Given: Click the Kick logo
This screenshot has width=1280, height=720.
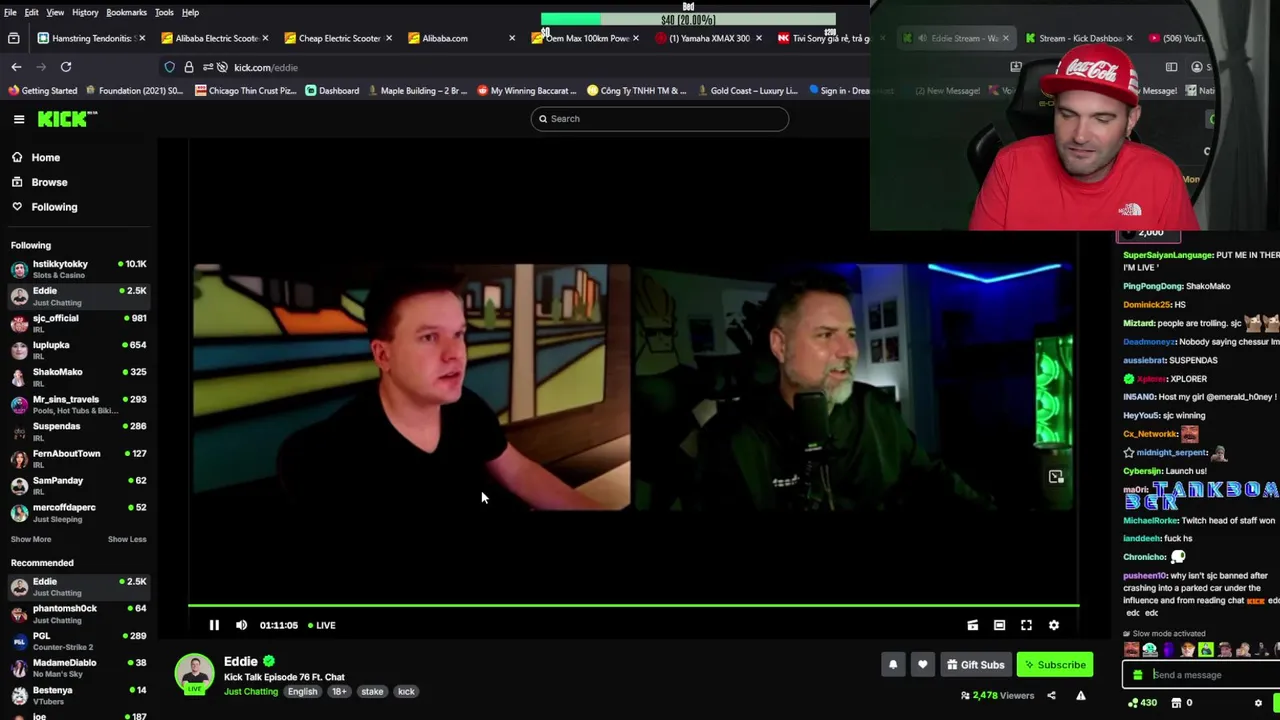Looking at the screenshot, I should pyautogui.click(x=67, y=119).
